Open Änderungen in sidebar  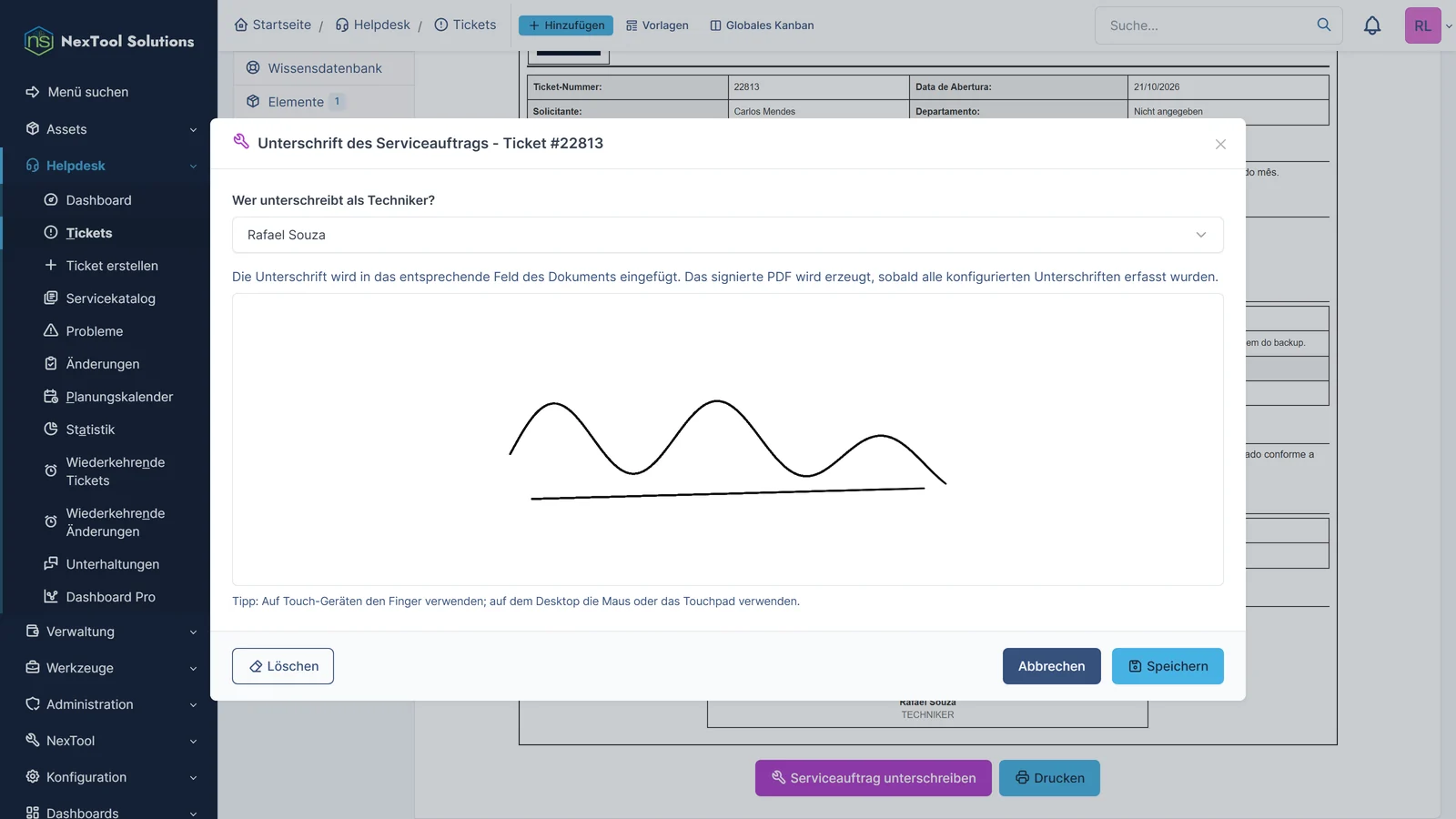point(105,364)
